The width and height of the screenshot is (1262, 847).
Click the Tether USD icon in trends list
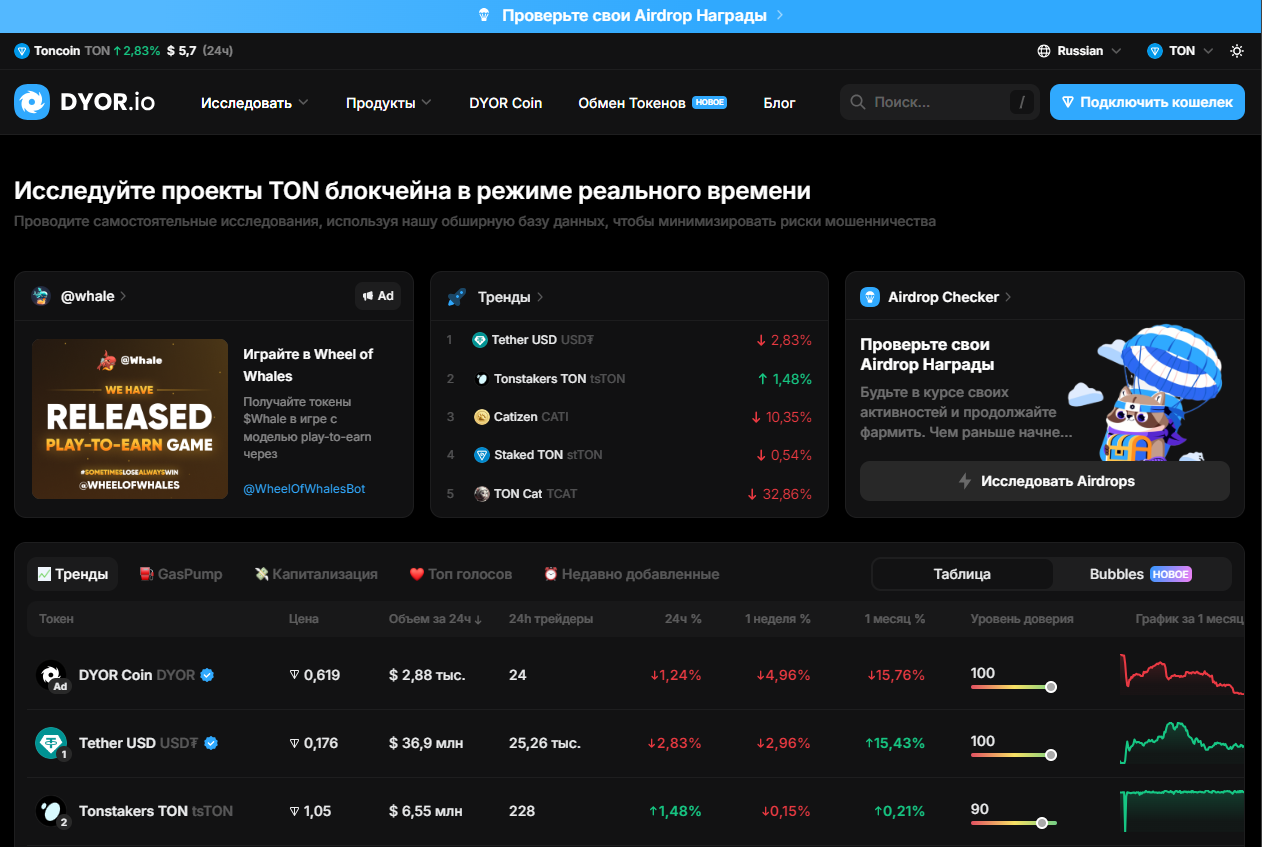click(480, 340)
